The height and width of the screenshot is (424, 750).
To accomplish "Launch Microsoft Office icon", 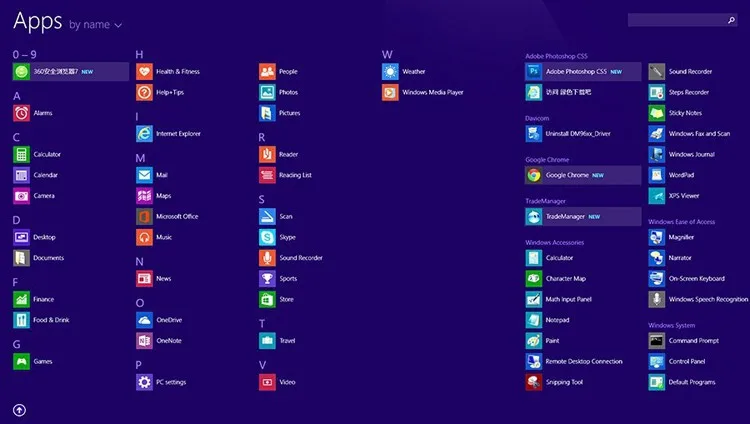I will click(x=144, y=216).
